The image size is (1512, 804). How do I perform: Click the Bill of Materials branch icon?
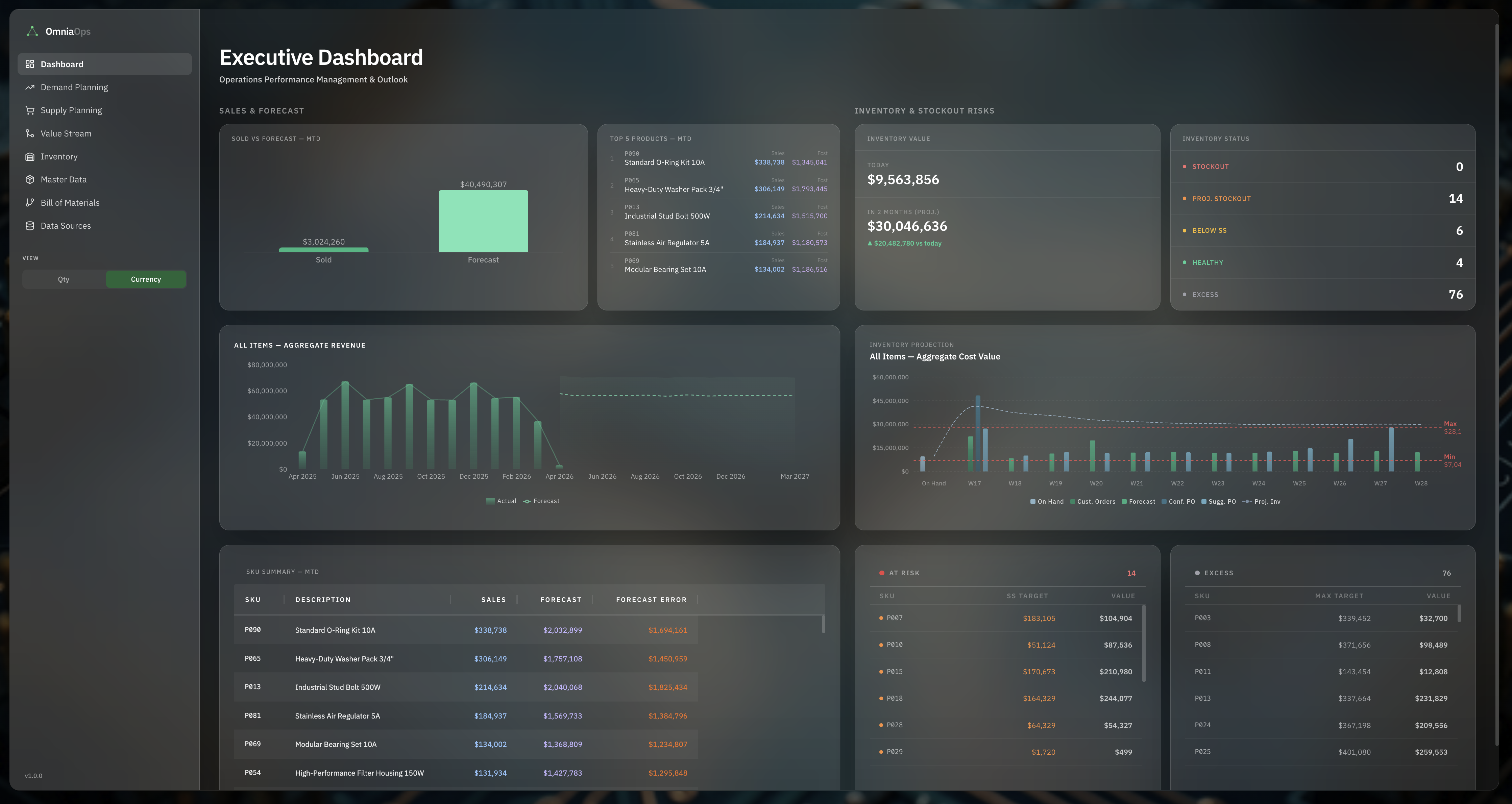(x=30, y=202)
